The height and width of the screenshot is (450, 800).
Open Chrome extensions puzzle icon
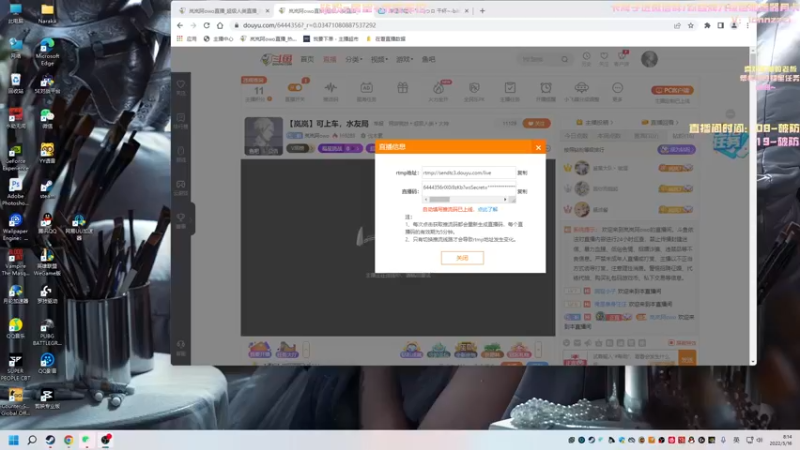click(707, 25)
